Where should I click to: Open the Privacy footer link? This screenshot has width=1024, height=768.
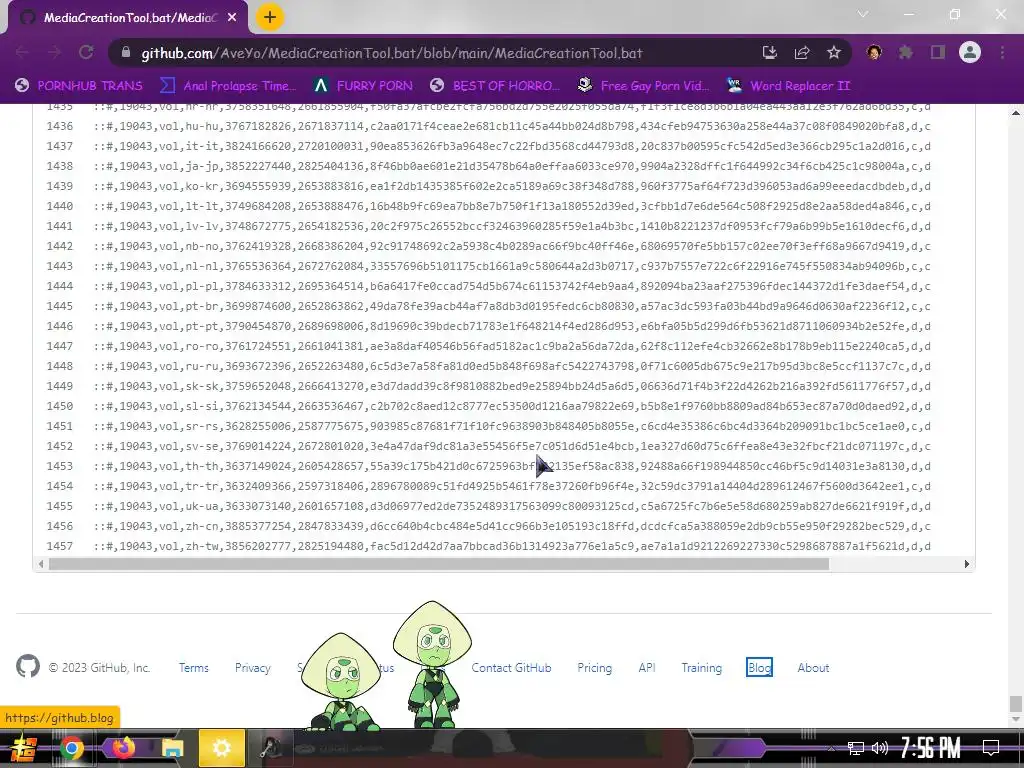pos(253,667)
